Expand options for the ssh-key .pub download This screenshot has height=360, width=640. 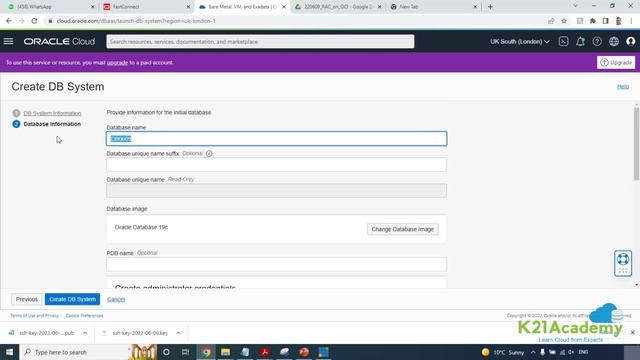point(85,333)
